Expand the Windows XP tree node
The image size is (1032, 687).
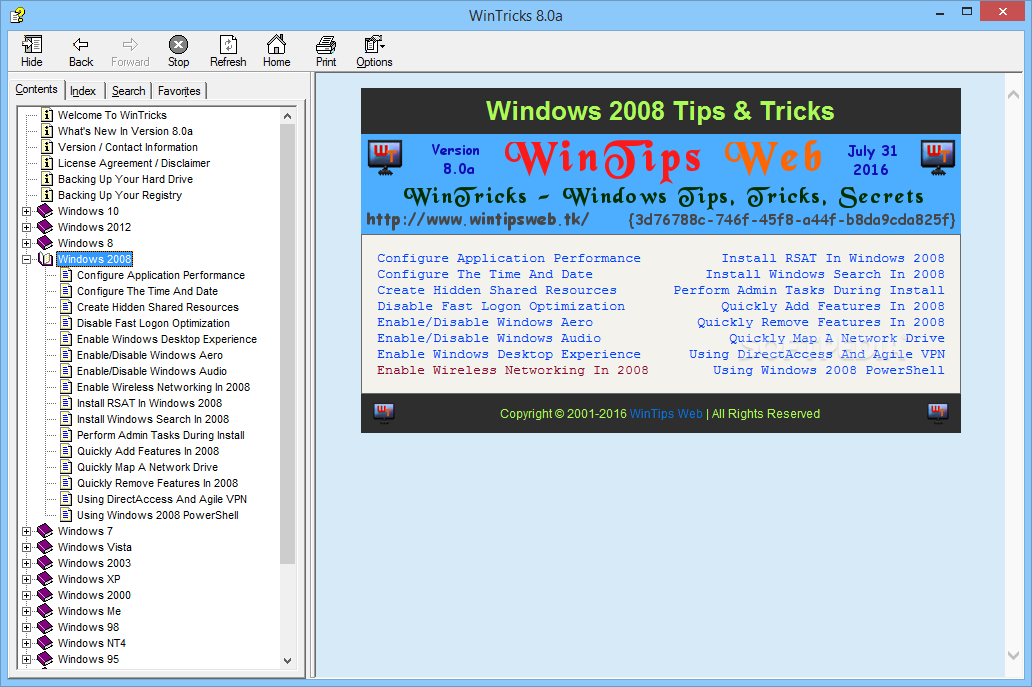[26, 579]
